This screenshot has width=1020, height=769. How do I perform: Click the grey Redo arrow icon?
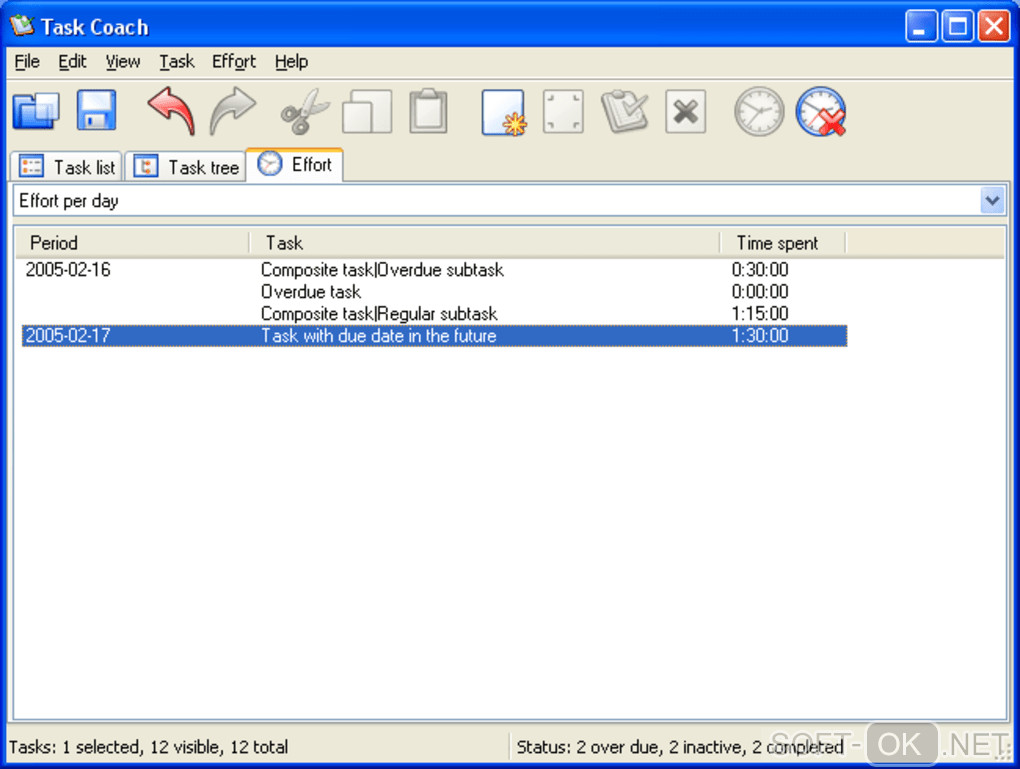[232, 111]
